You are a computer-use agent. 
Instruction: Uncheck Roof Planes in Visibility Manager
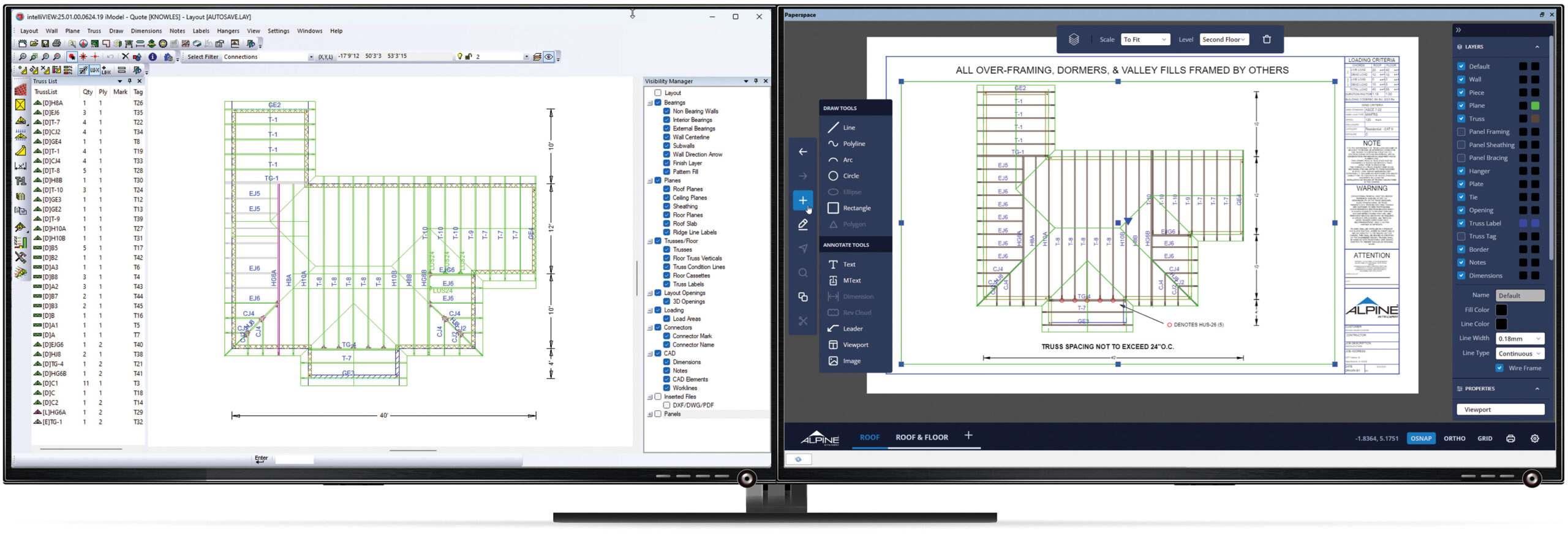pos(667,189)
